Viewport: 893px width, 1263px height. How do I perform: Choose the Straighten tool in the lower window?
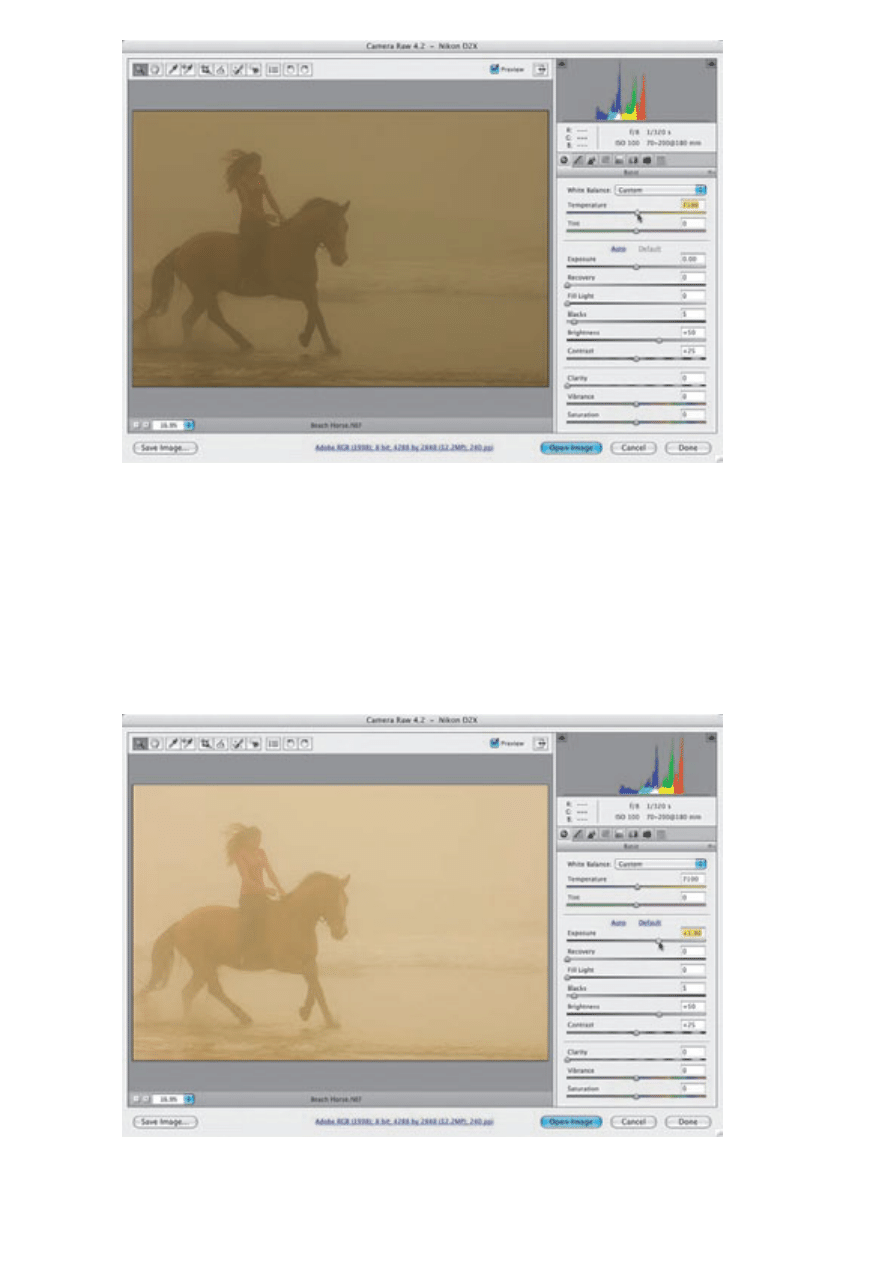(219, 744)
